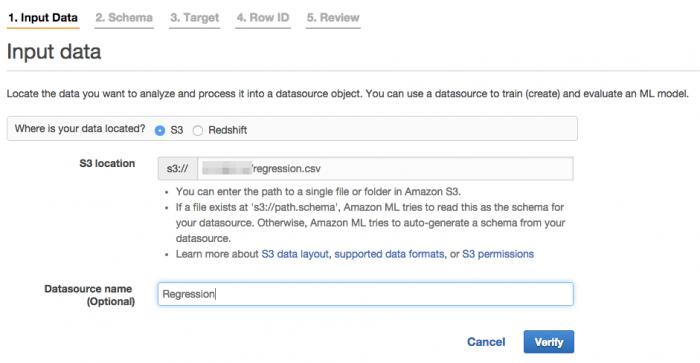The image size is (700, 363).
Task: Click the S3 location field label
Action: (x=107, y=163)
